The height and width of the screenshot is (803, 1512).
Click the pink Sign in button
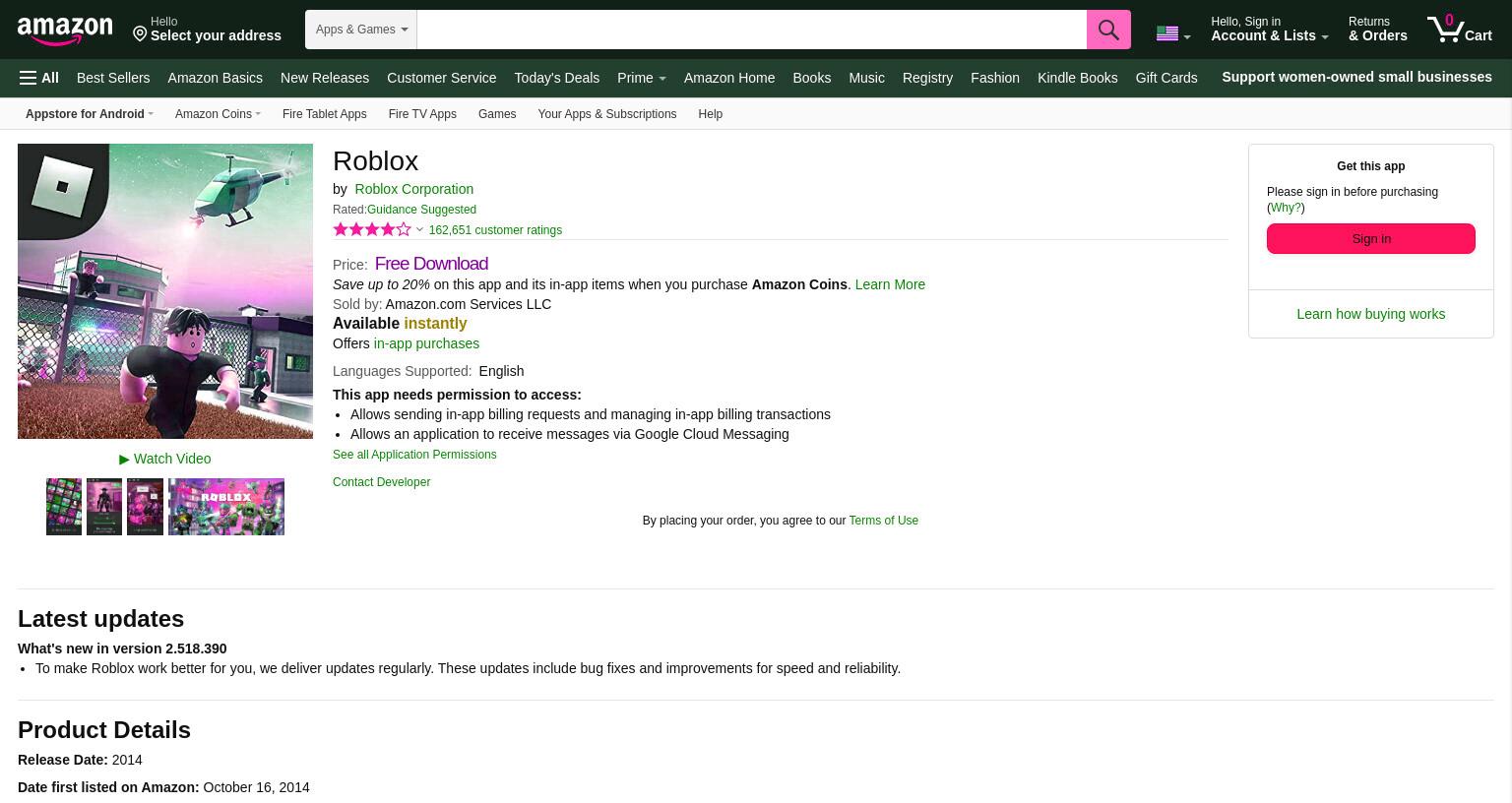tap(1371, 238)
